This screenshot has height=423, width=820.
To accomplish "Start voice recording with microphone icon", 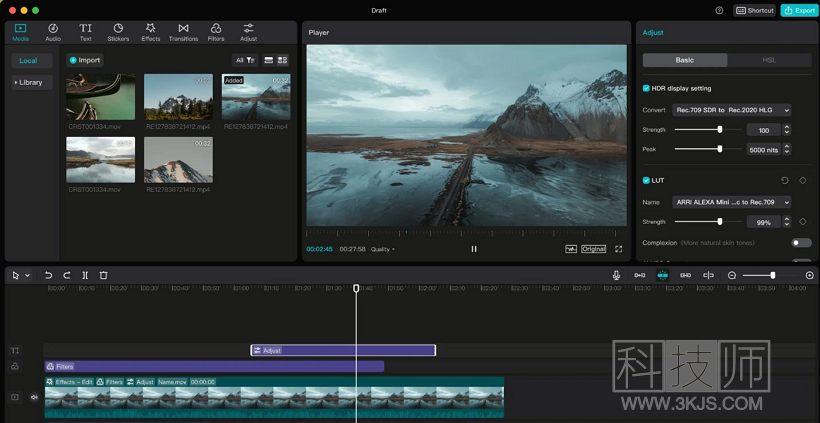I will click(x=616, y=275).
